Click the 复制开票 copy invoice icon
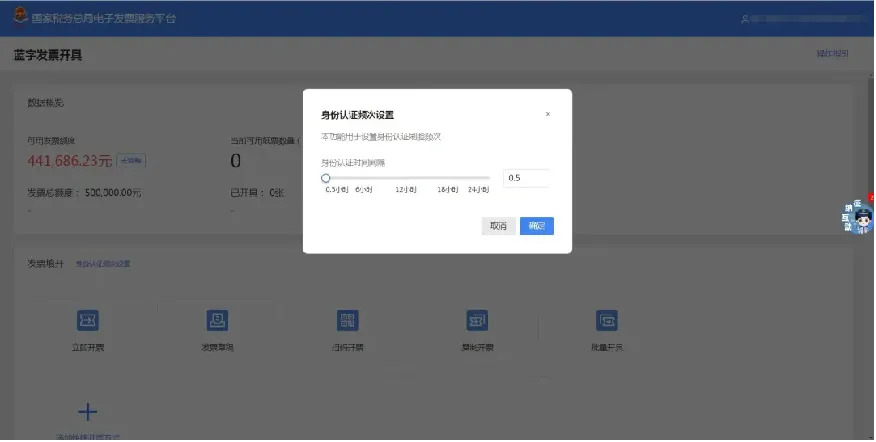Image resolution: width=876 pixels, height=442 pixels. pyautogui.click(x=477, y=320)
